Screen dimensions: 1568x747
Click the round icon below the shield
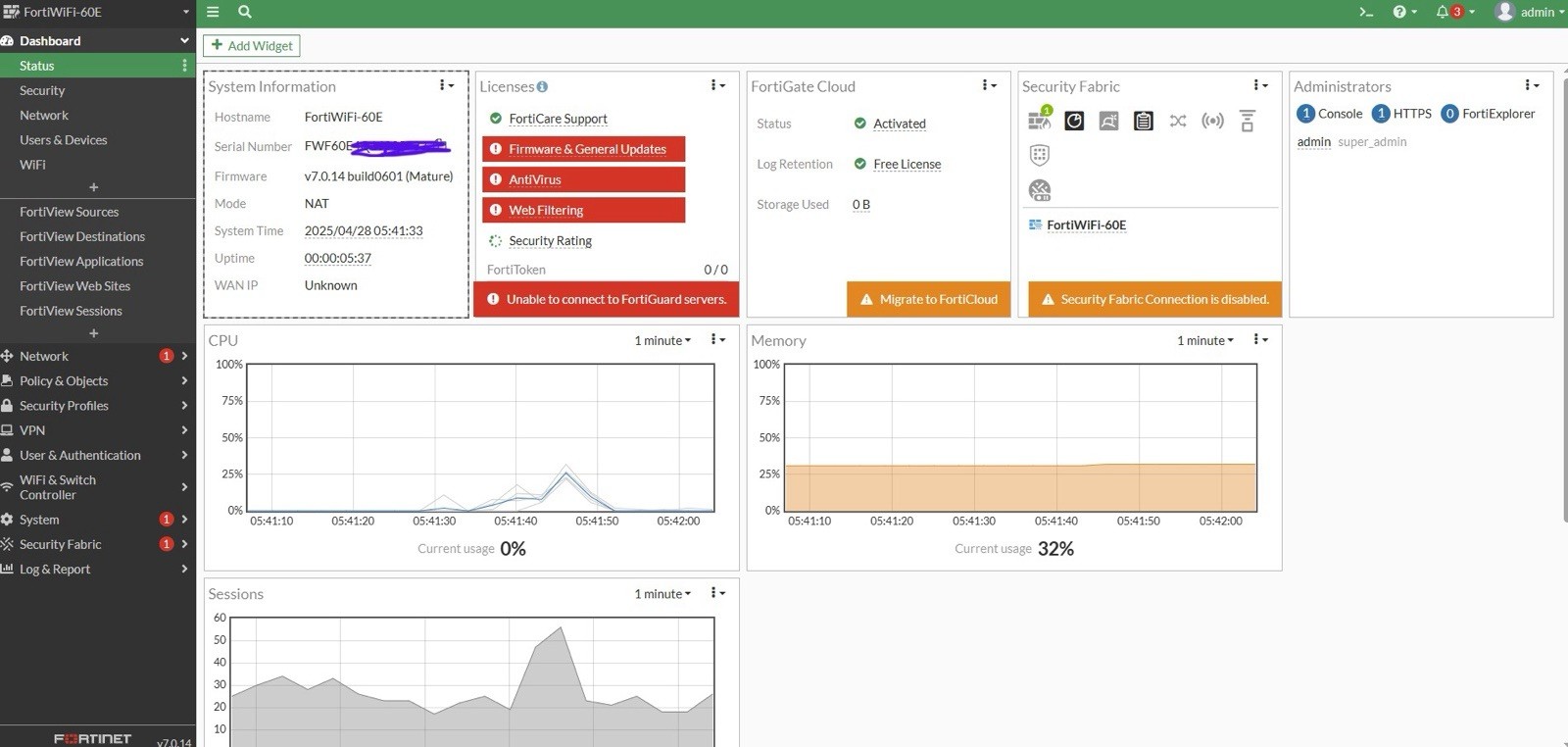(x=1040, y=190)
